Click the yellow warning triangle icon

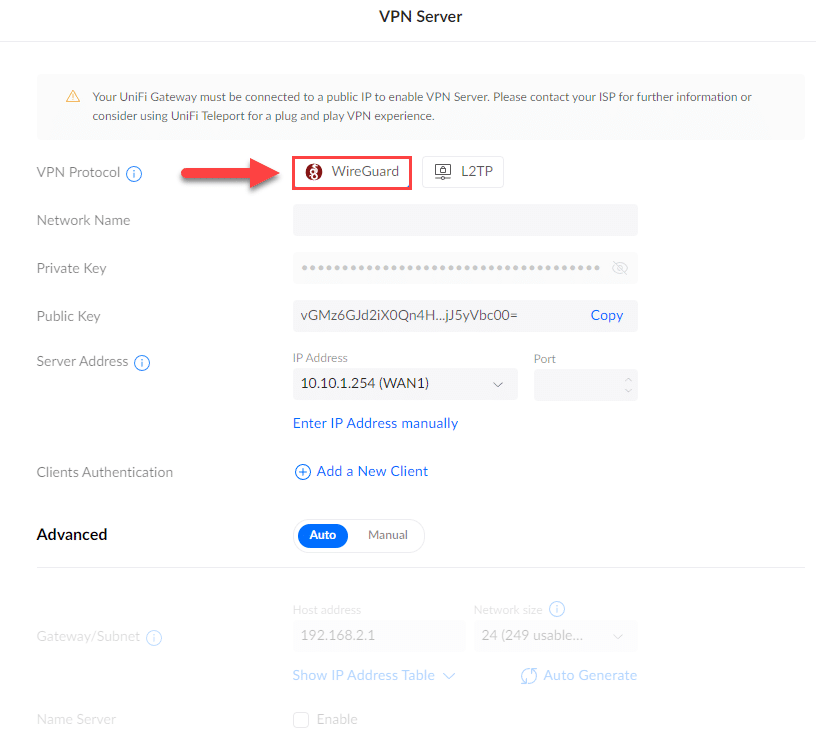(73, 97)
